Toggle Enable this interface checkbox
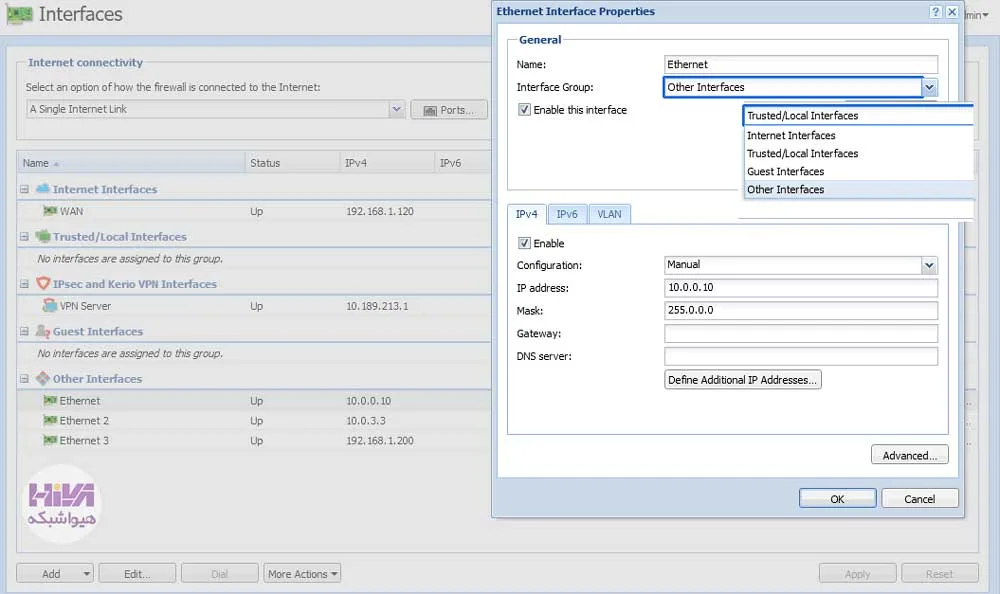1000x594 pixels. [x=524, y=110]
